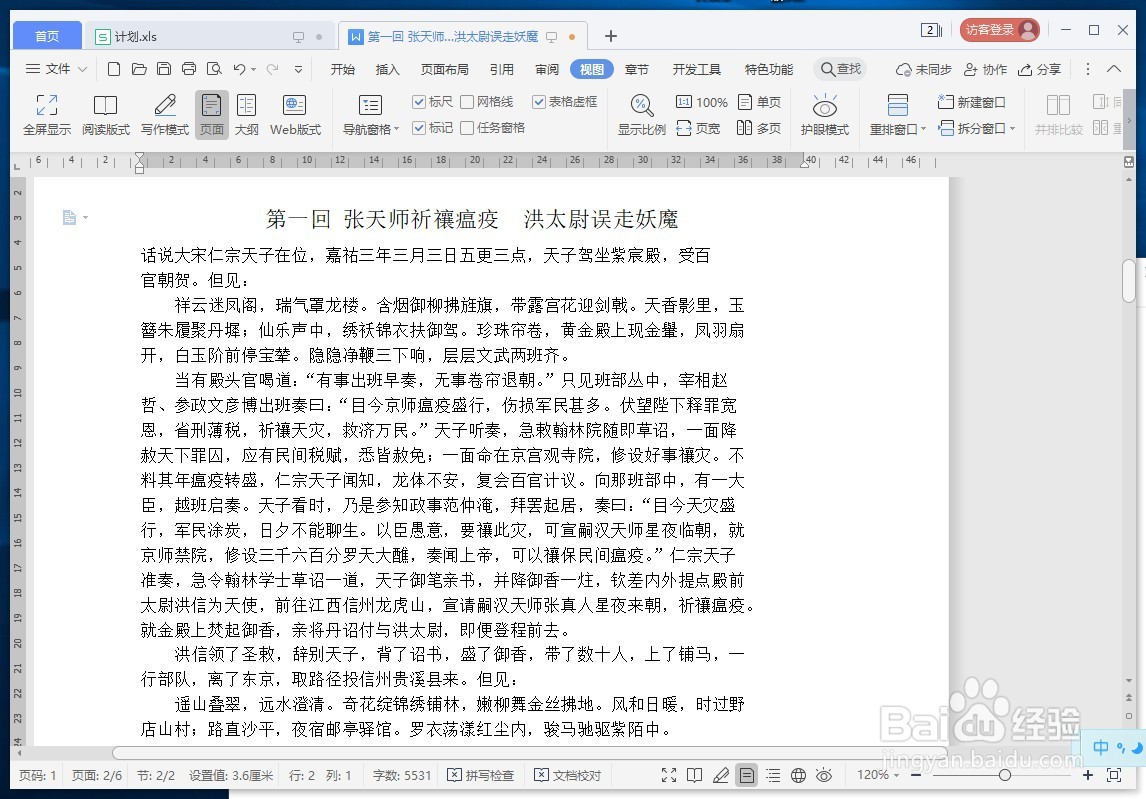Click the guest login (访客登录) button
This screenshot has height=799, width=1146.
(999, 29)
